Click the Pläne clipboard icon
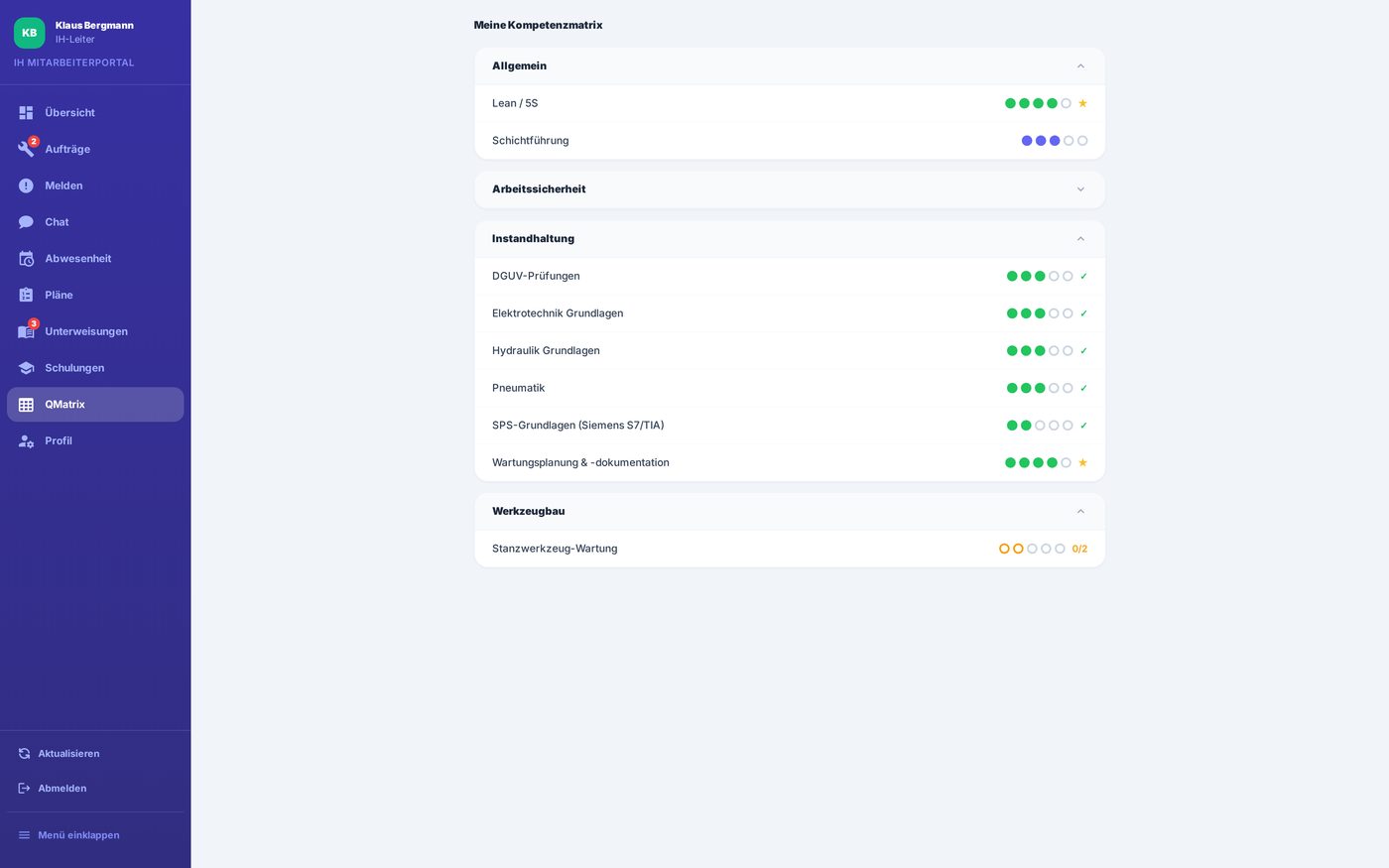This screenshot has height=868, width=1389. 26,295
